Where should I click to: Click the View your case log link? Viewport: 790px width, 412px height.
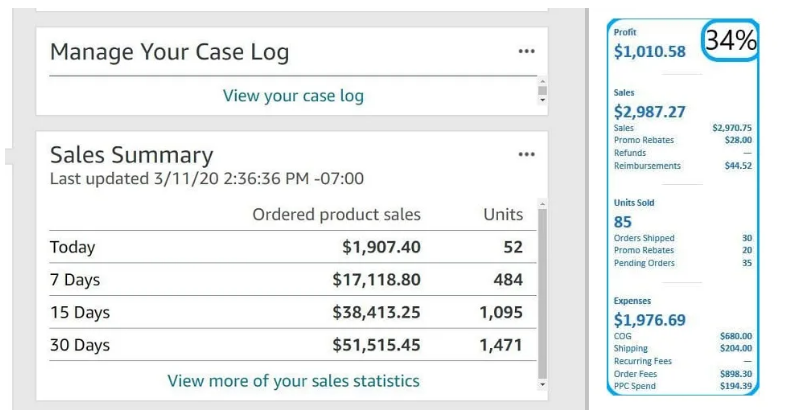[x=293, y=96]
